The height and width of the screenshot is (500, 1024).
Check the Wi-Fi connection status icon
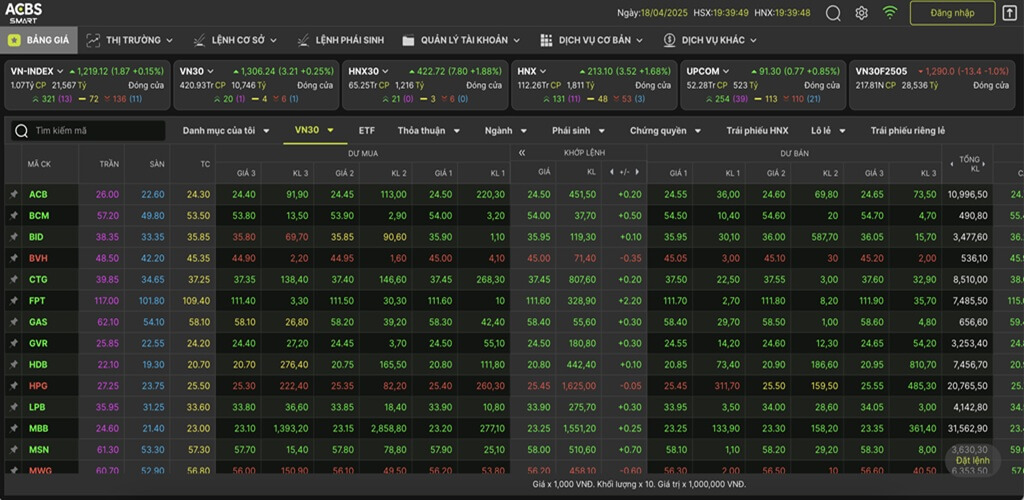click(889, 12)
